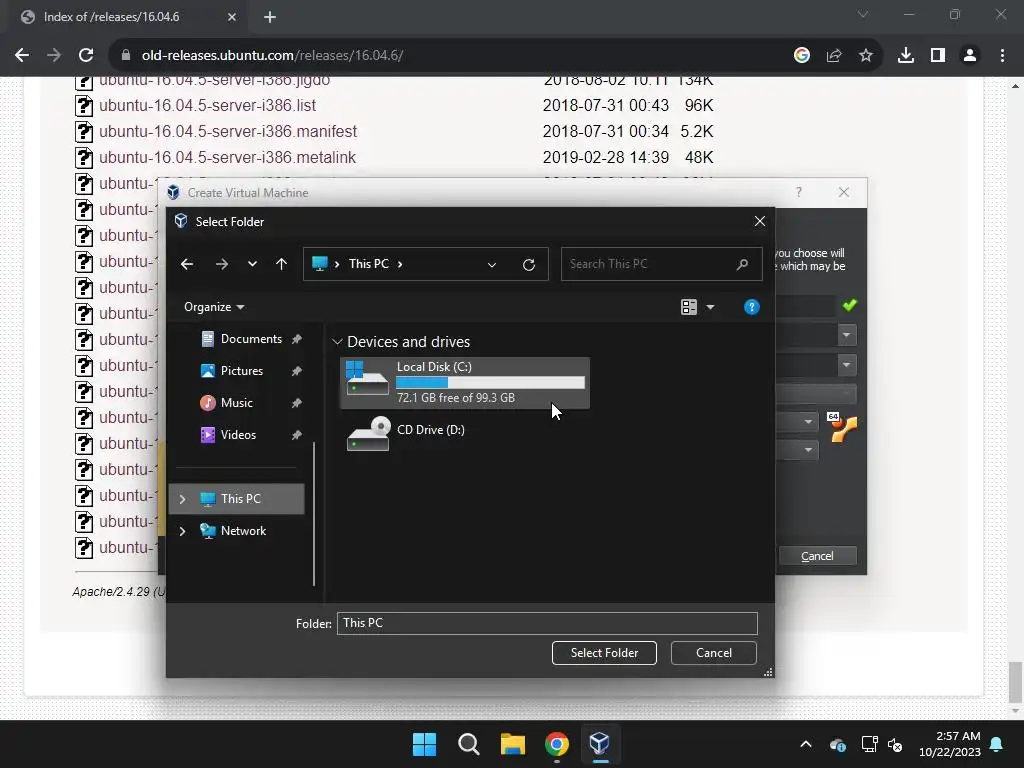
Task: Select Documents in navigation pane
Action: coord(251,339)
